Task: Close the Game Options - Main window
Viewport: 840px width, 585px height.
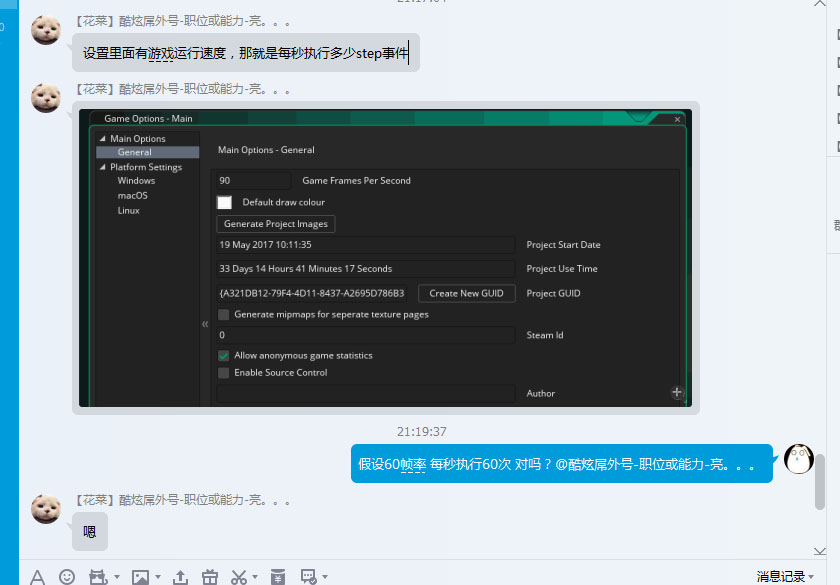Action: (677, 119)
